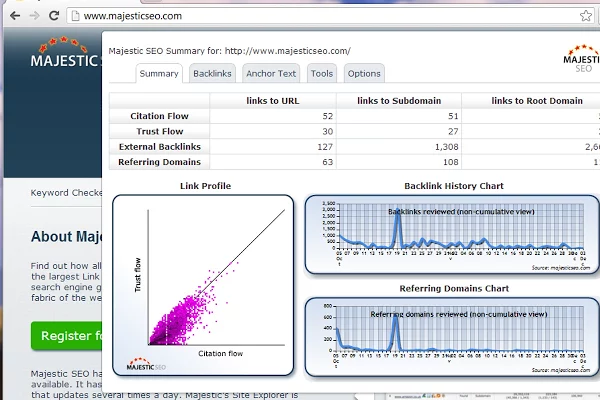The height and width of the screenshot is (400, 600).
Task: Go to the Options tab
Action: click(x=364, y=73)
